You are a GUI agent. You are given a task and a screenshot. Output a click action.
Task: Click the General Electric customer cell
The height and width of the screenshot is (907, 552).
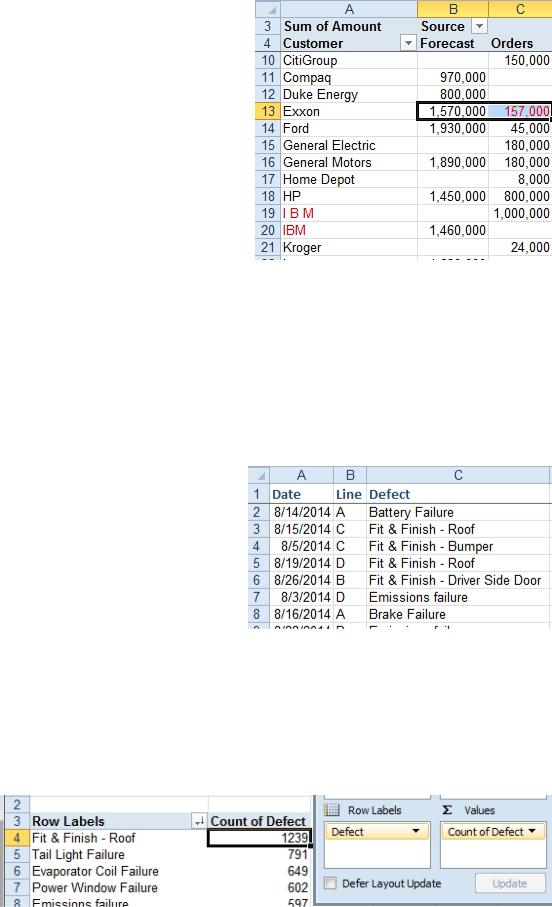[349, 145]
